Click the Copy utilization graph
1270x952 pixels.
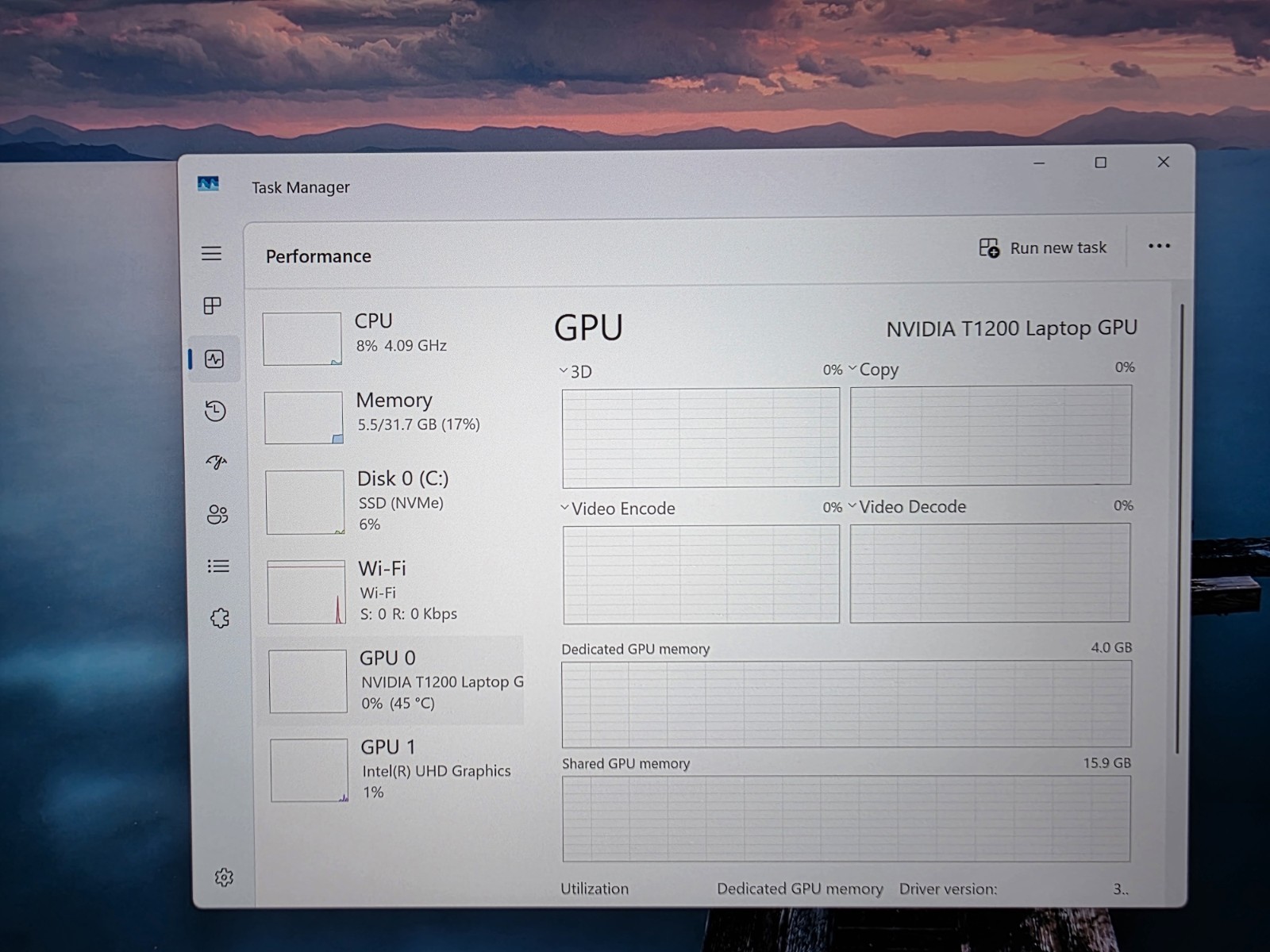pyautogui.click(x=991, y=436)
